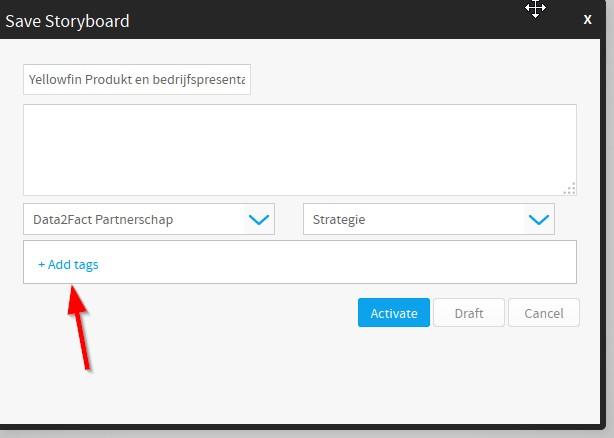Click the Yellowfin Produkt title input field
Image resolution: width=614 pixels, height=438 pixels.
pyautogui.click(x=137, y=79)
